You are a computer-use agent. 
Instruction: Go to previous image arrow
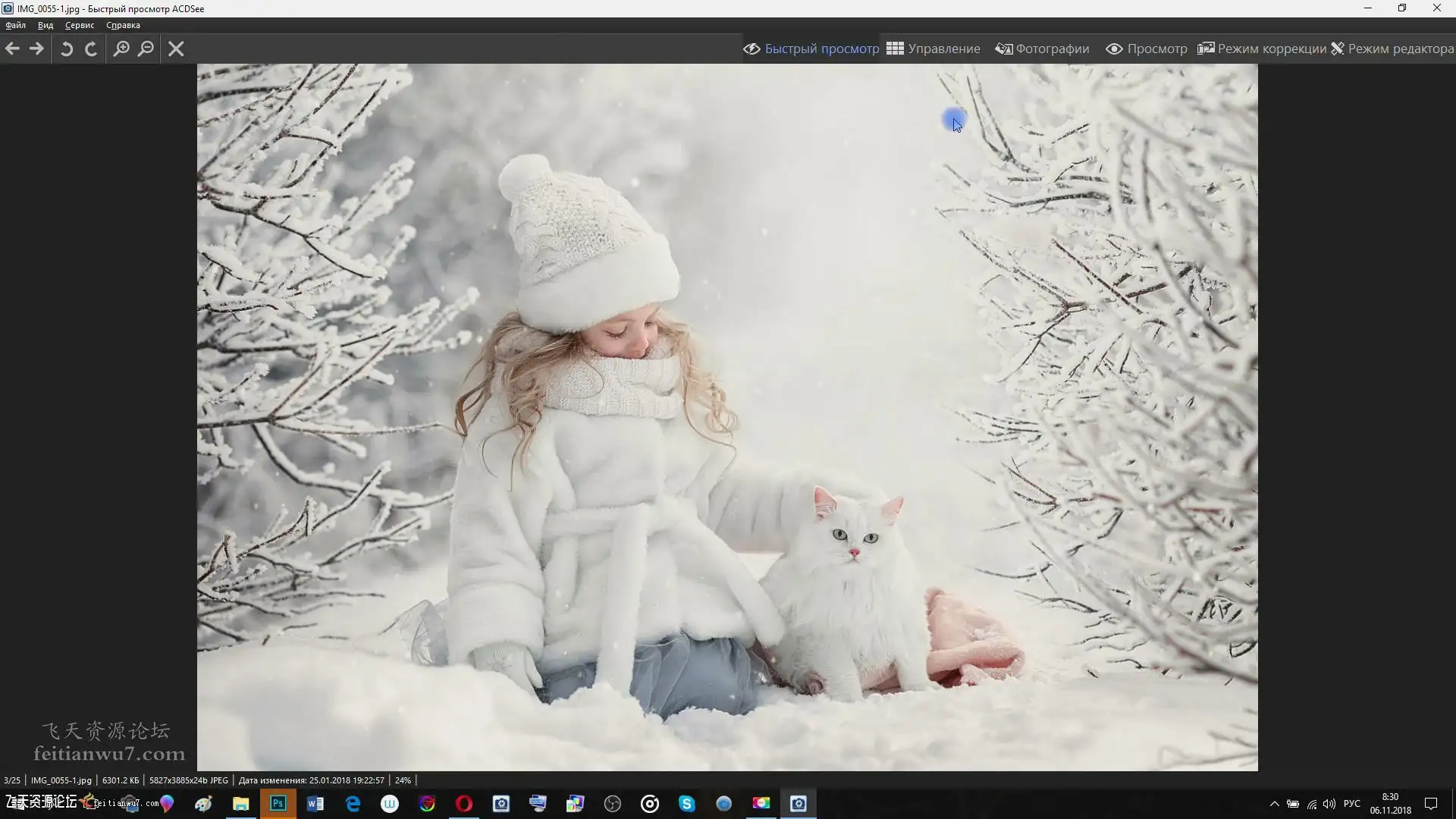pyautogui.click(x=12, y=49)
